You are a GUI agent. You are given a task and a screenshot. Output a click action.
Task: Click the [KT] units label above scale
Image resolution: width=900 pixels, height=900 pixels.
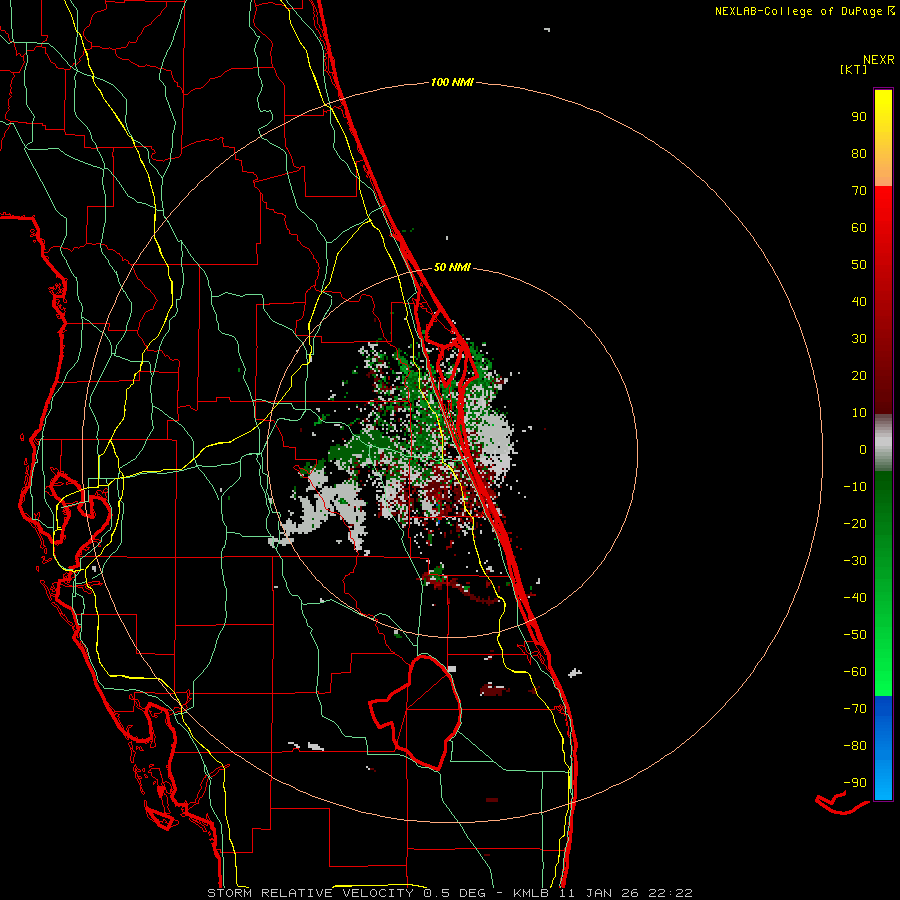(853, 69)
